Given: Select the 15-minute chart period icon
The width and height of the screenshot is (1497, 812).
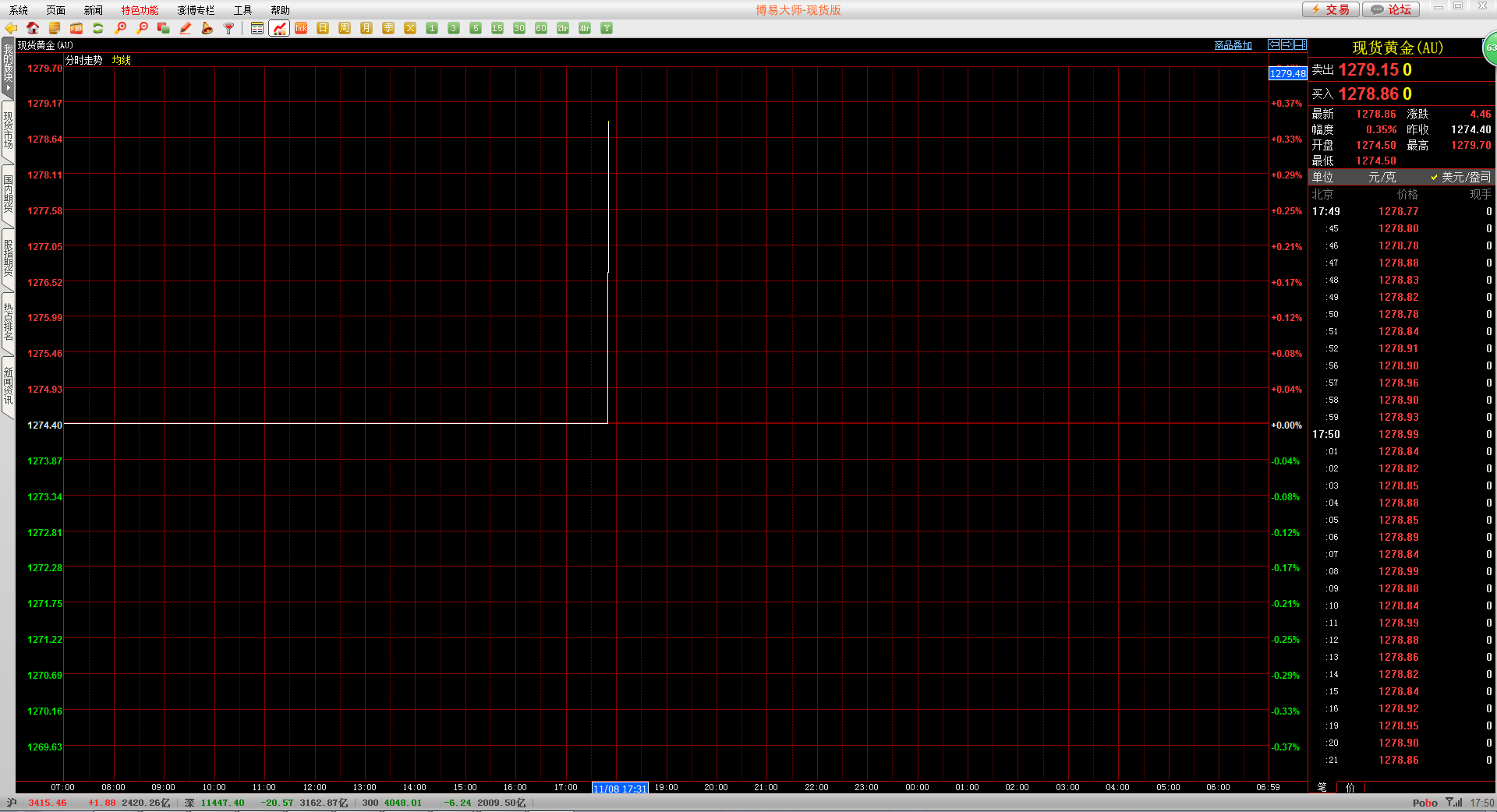Looking at the screenshot, I should (497, 28).
